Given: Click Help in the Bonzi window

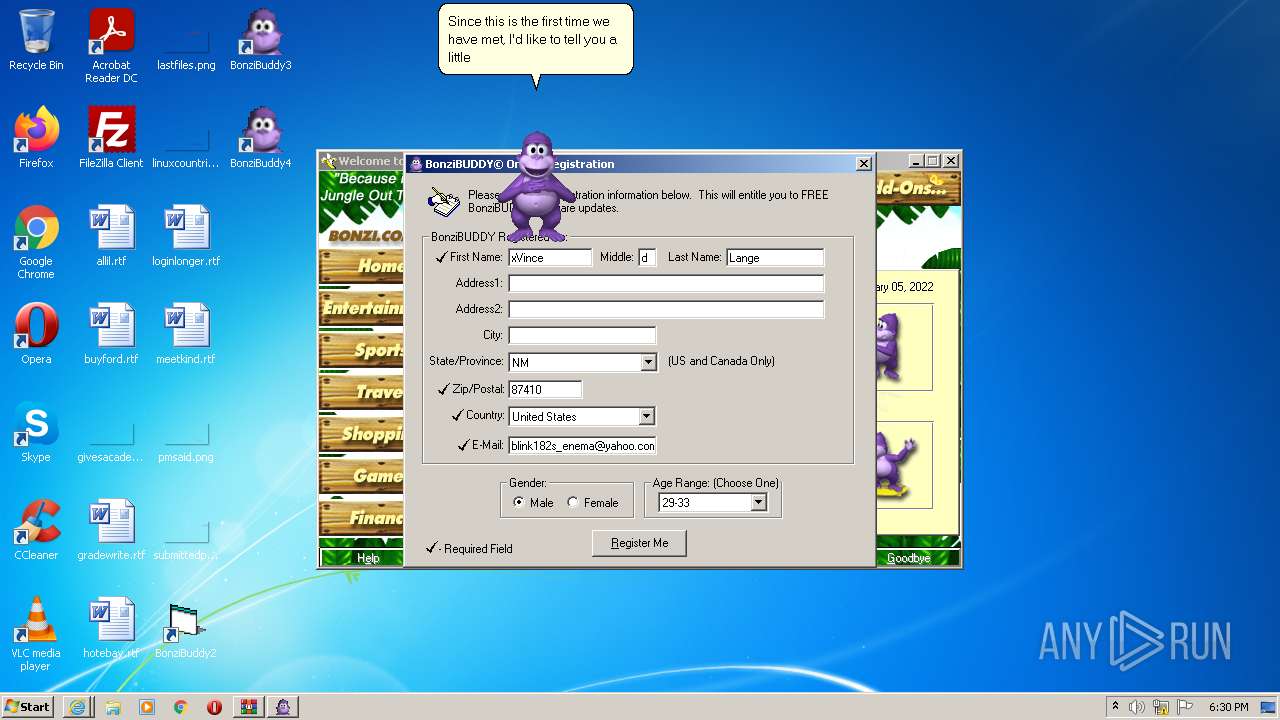Looking at the screenshot, I should point(368,558).
